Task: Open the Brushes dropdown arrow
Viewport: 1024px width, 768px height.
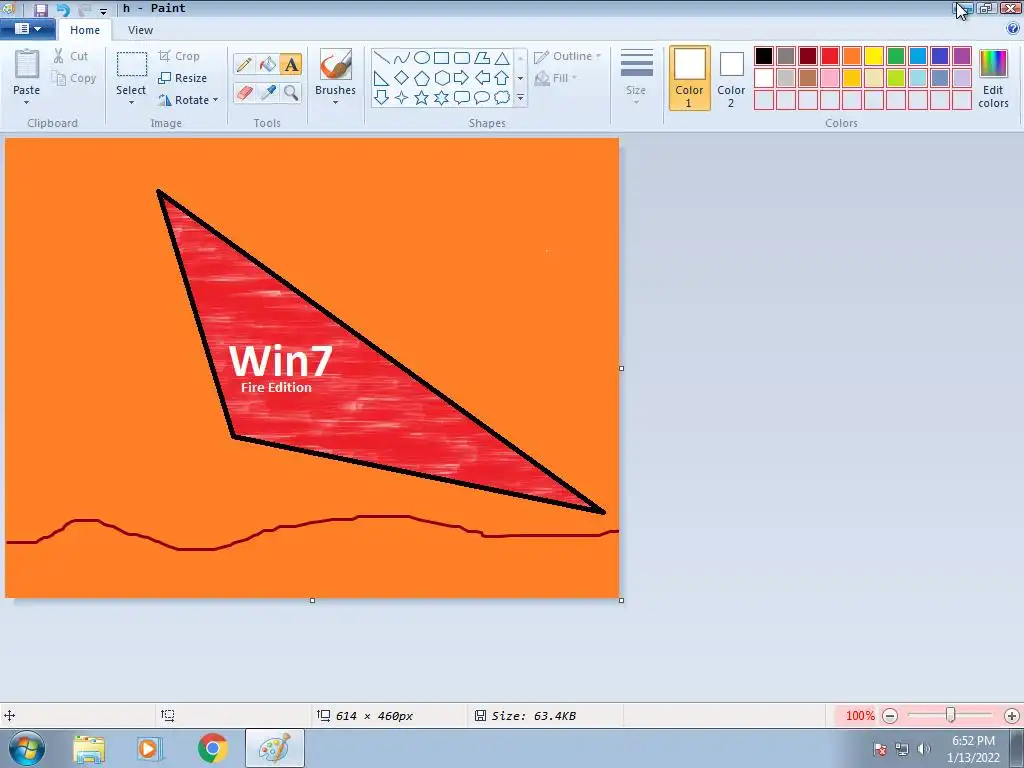Action: tap(335, 103)
